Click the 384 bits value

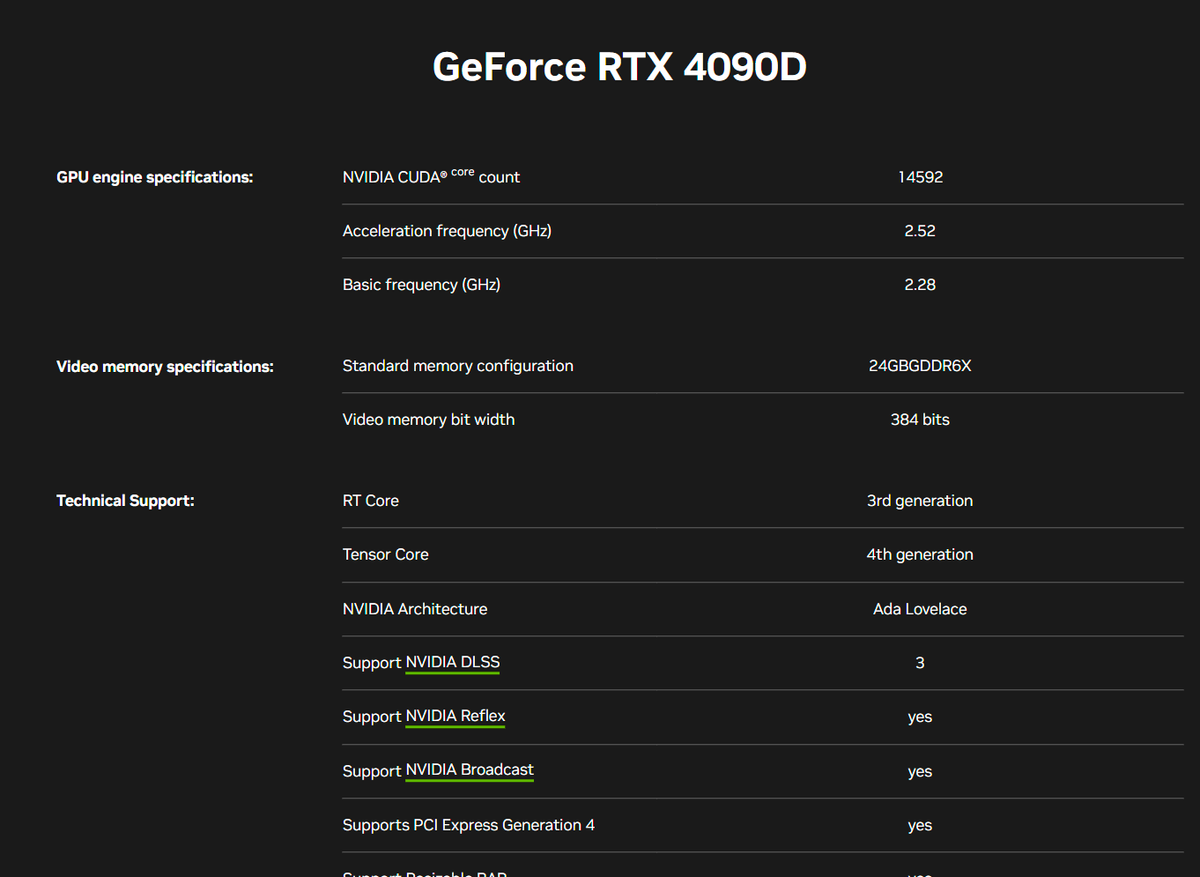coord(919,419)
